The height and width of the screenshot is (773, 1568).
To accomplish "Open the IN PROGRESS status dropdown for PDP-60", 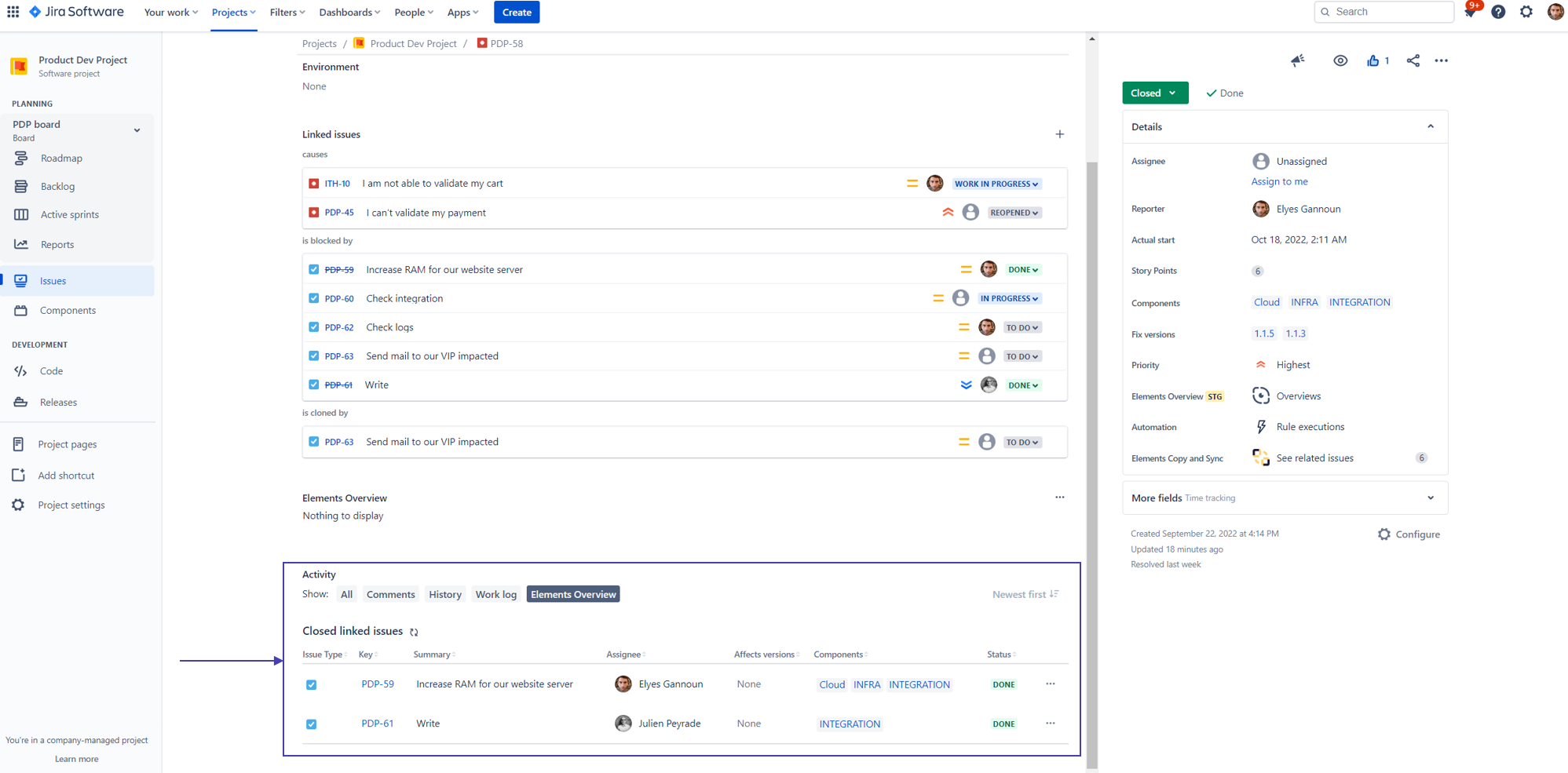I will 1009,298.
